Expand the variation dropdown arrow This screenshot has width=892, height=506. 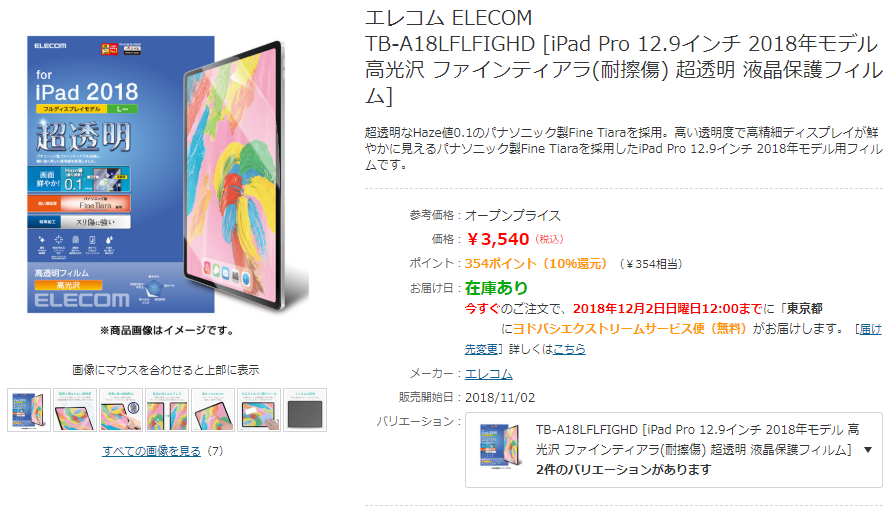pos(868,450)
